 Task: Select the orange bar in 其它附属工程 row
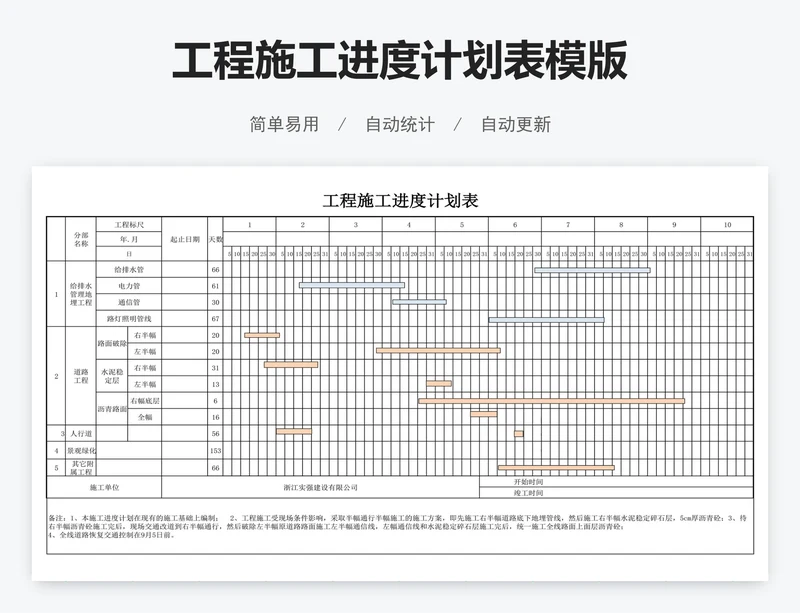(x=556, y=468)
